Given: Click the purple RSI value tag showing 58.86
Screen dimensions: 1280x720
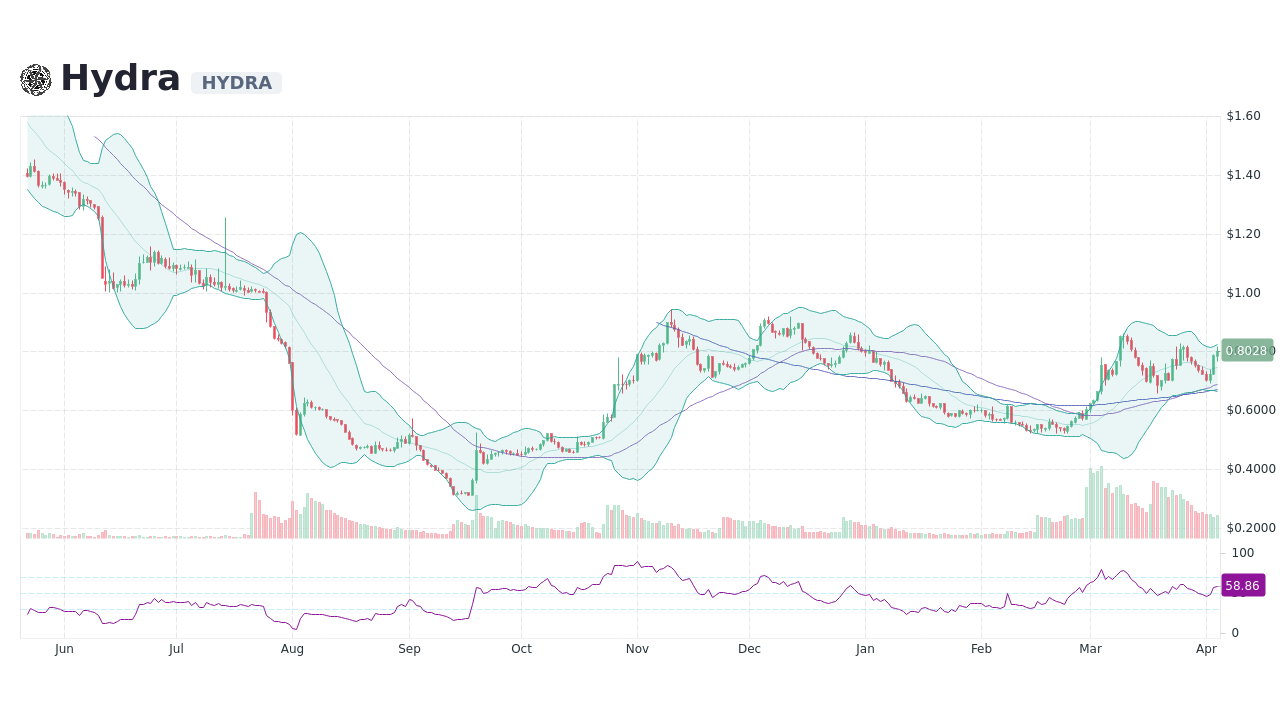Looking at the screenshot, I should point(1242,586).
